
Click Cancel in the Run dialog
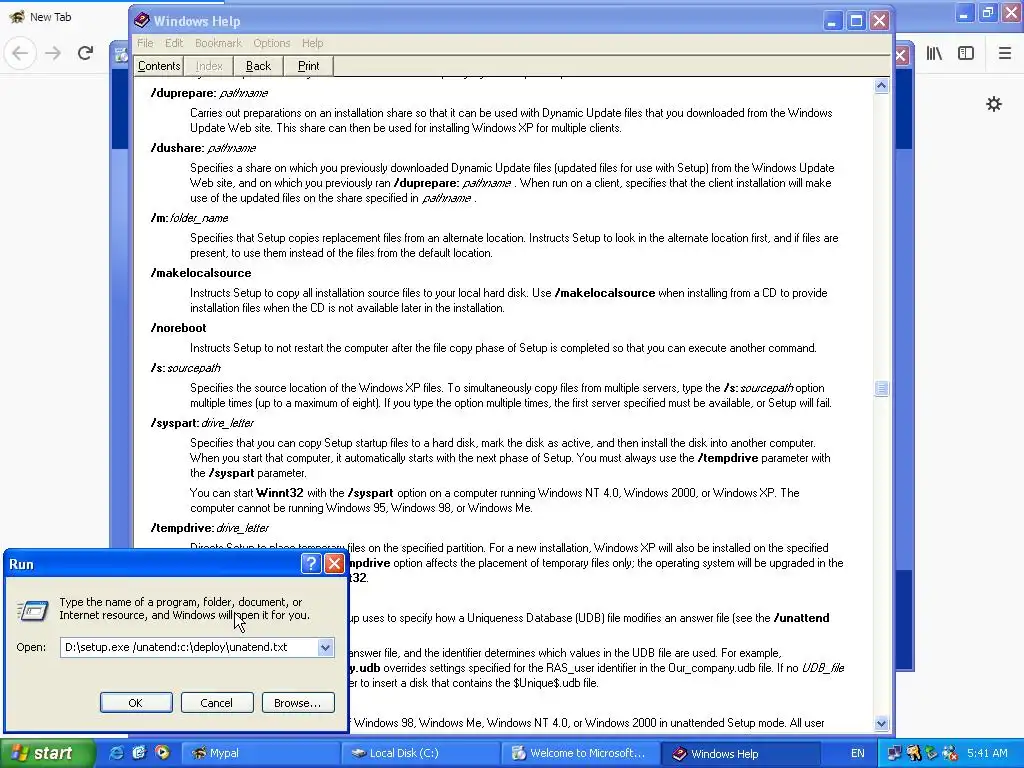216,703
